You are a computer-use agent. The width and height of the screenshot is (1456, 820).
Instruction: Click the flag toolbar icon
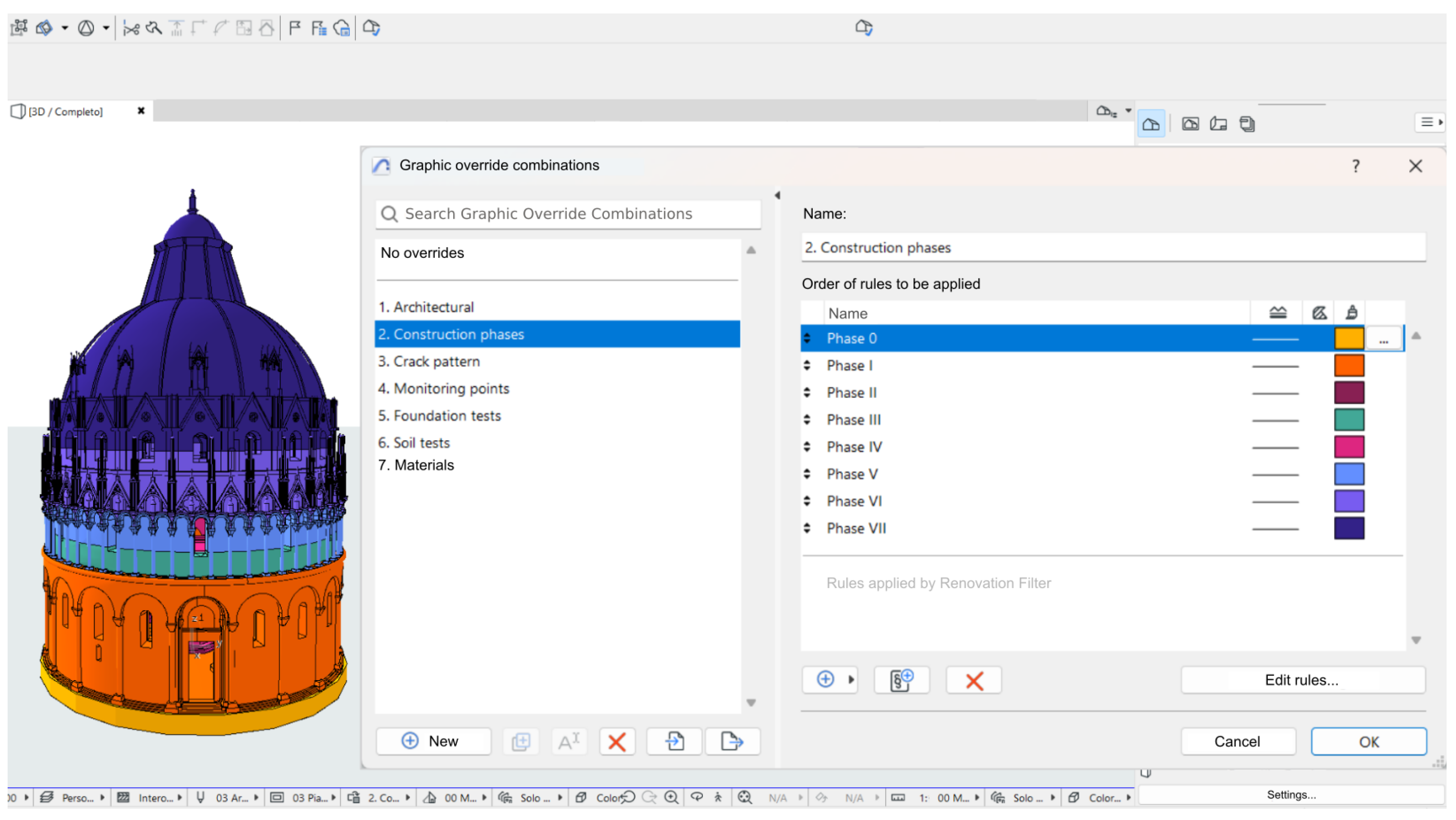coord(295,28)
